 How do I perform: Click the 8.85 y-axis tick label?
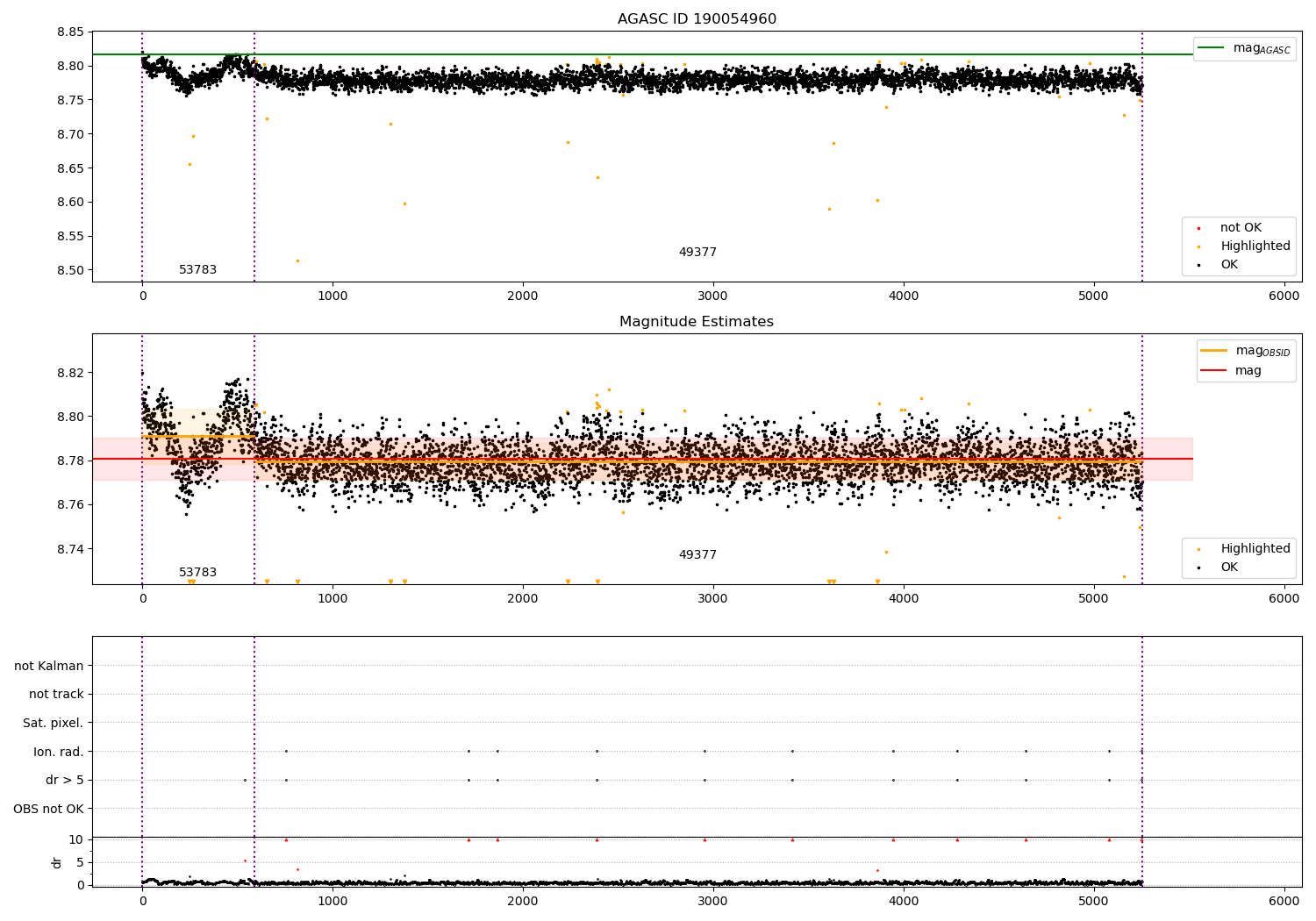70,32
